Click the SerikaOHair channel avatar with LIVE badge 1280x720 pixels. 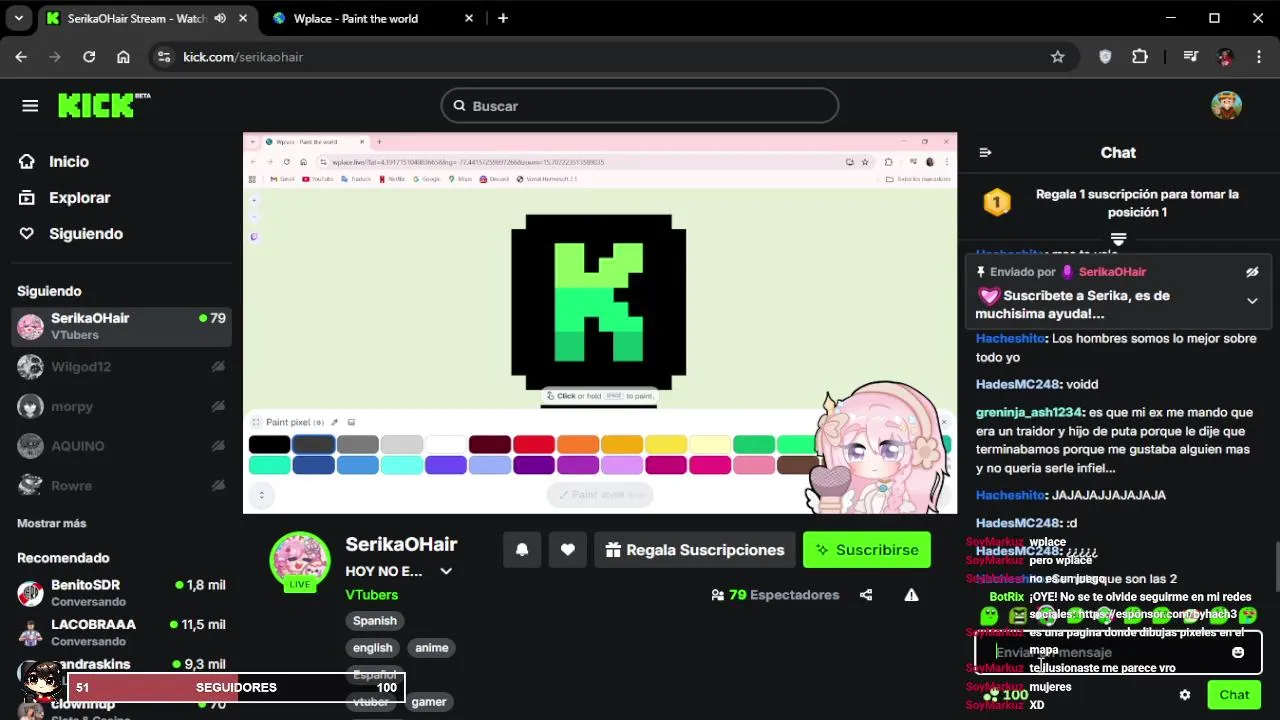(x=300, y=561)
